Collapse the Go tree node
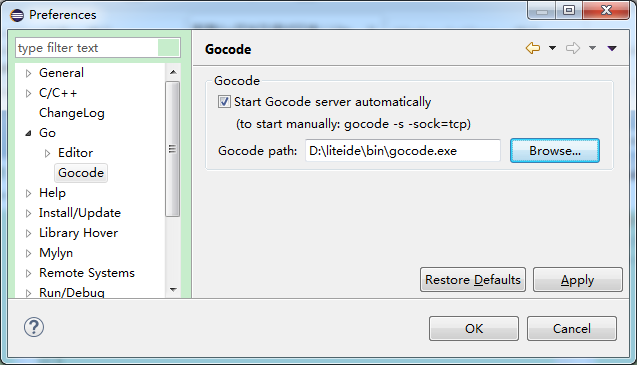 pyautogui.click(x=28, y=133)
